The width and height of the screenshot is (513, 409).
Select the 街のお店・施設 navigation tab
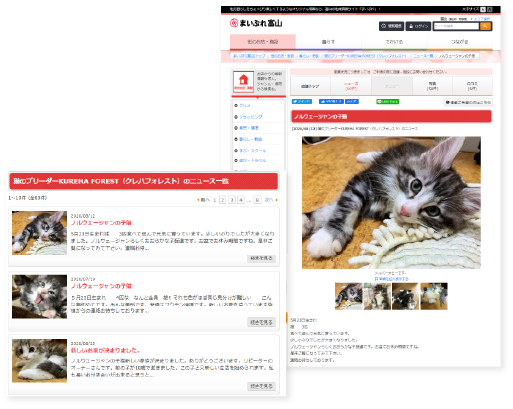click(x=263, y=42)
